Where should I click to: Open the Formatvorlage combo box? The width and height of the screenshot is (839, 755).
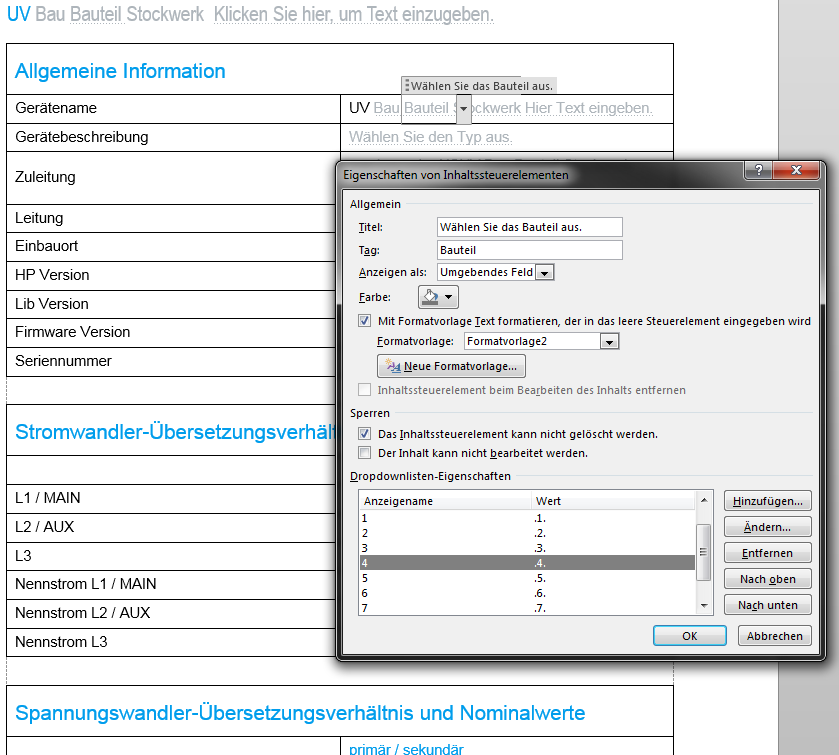pos(609,341)
